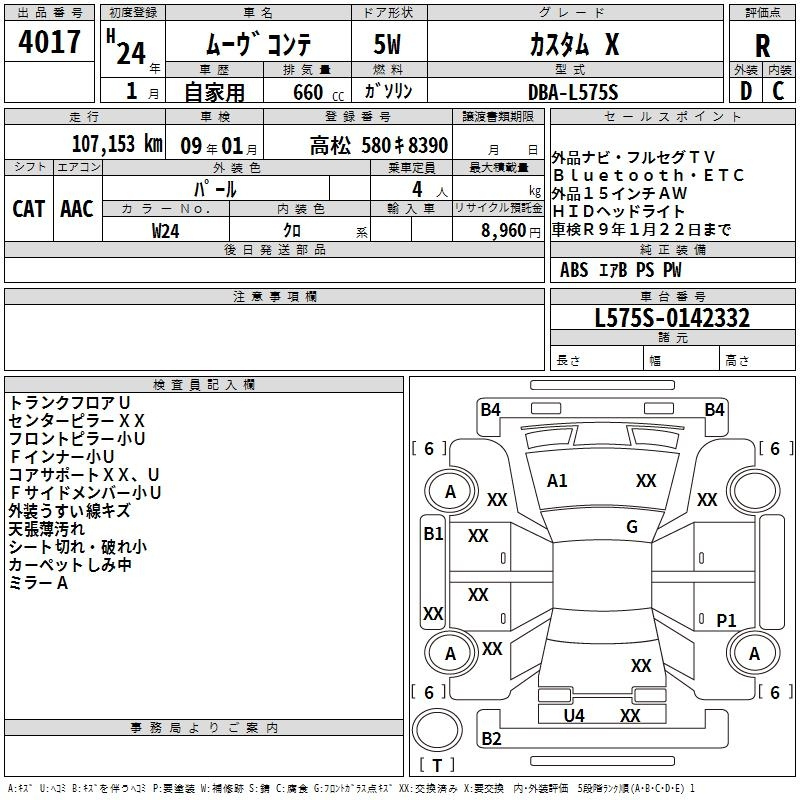Image resolution: width=800 pixels, height=800 pixels.
Task: Click the recycle deposit 8,960円
Action: 511,231
